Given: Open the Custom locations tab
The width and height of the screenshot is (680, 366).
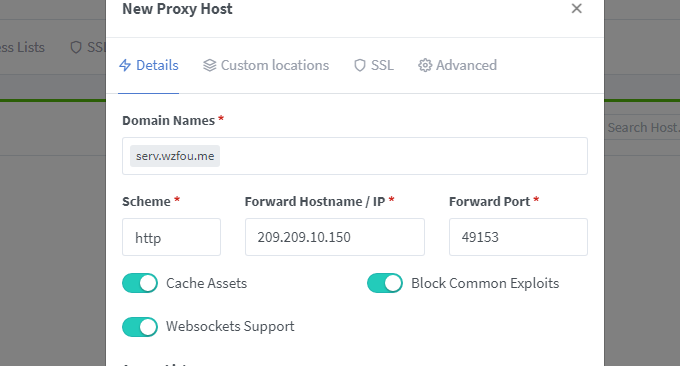Looking at the screenshot, I should click(266, 65).
